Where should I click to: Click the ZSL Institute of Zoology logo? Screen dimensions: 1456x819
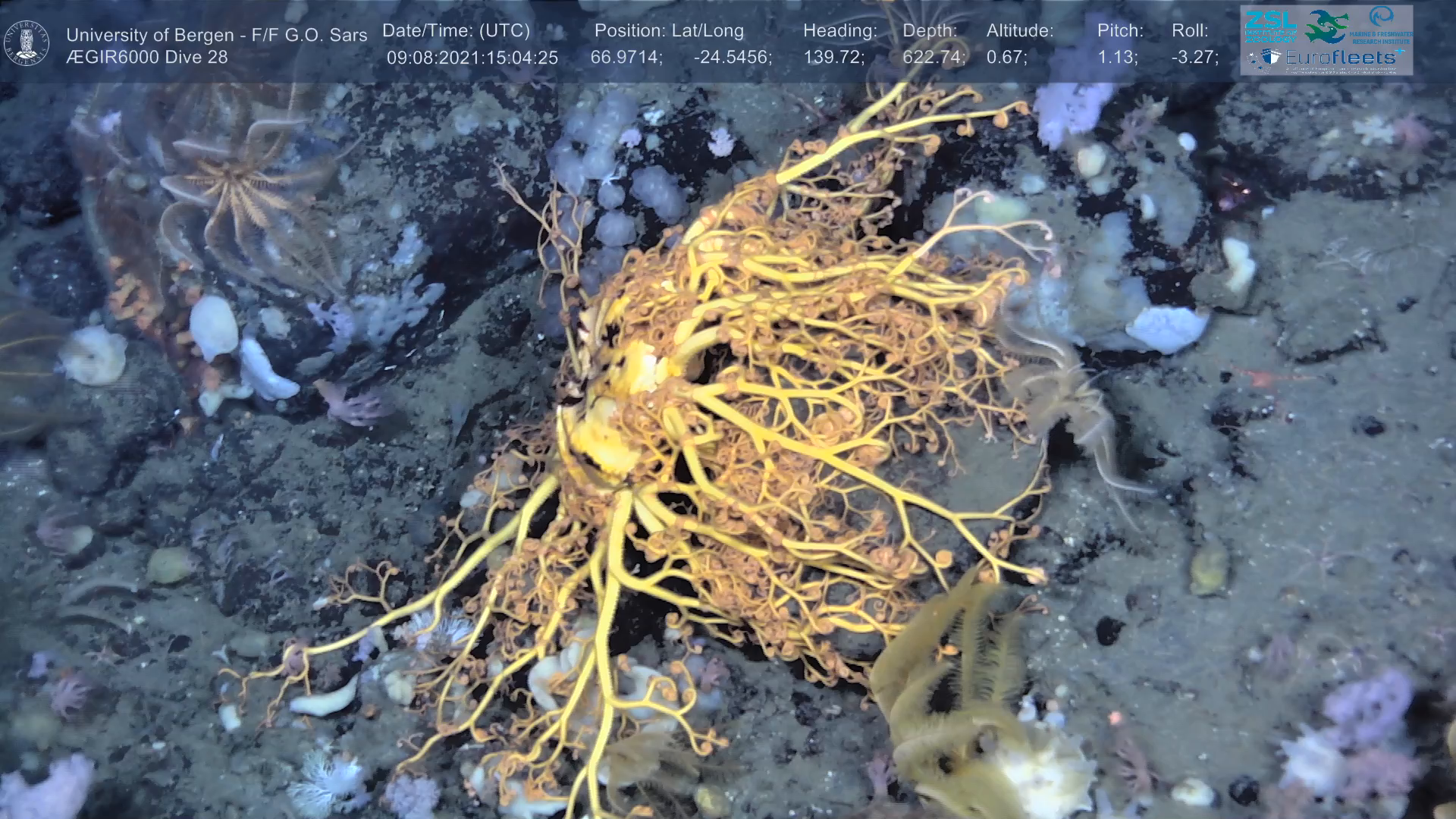click(x=1269, y=27)
